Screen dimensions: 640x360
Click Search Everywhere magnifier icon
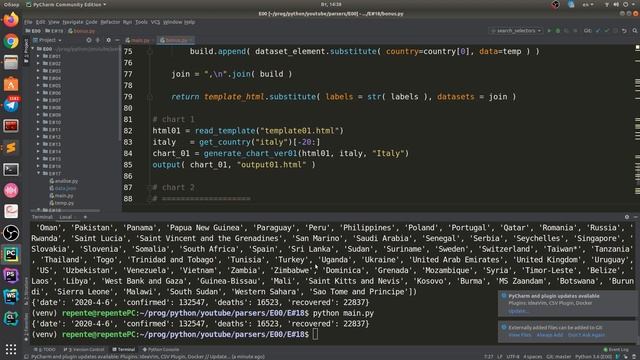tap(635, 31)
